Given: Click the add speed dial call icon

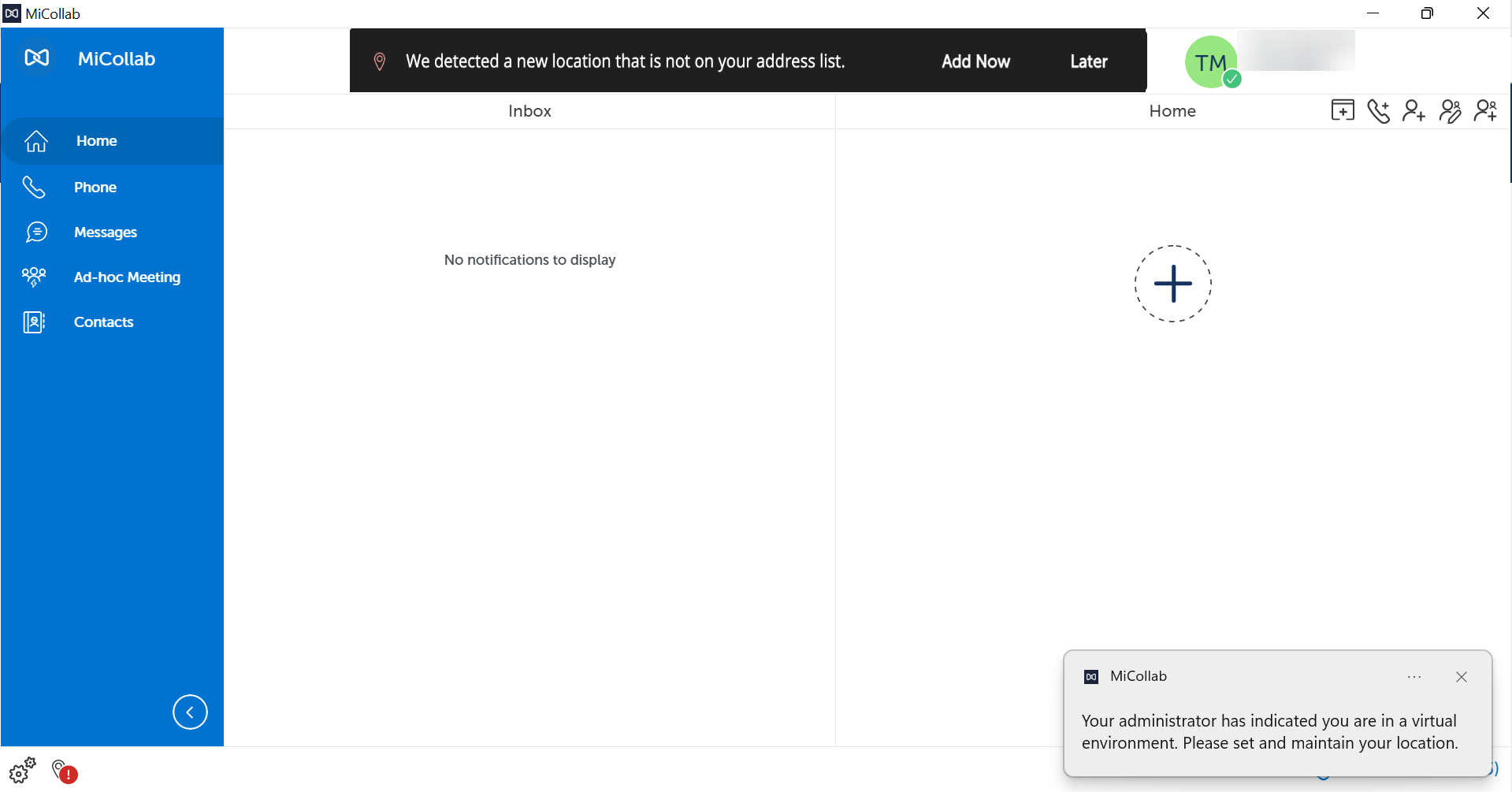Looking at the screenshot, I should [x=1378, y=110].
